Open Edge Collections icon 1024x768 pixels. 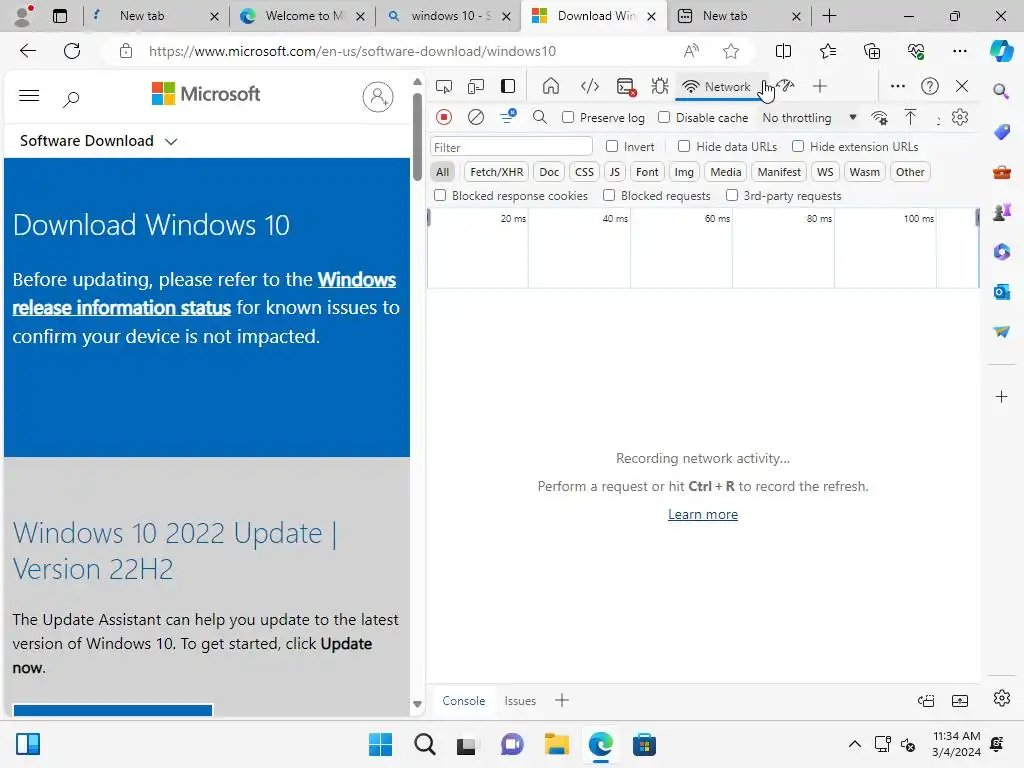click(872, 51)
